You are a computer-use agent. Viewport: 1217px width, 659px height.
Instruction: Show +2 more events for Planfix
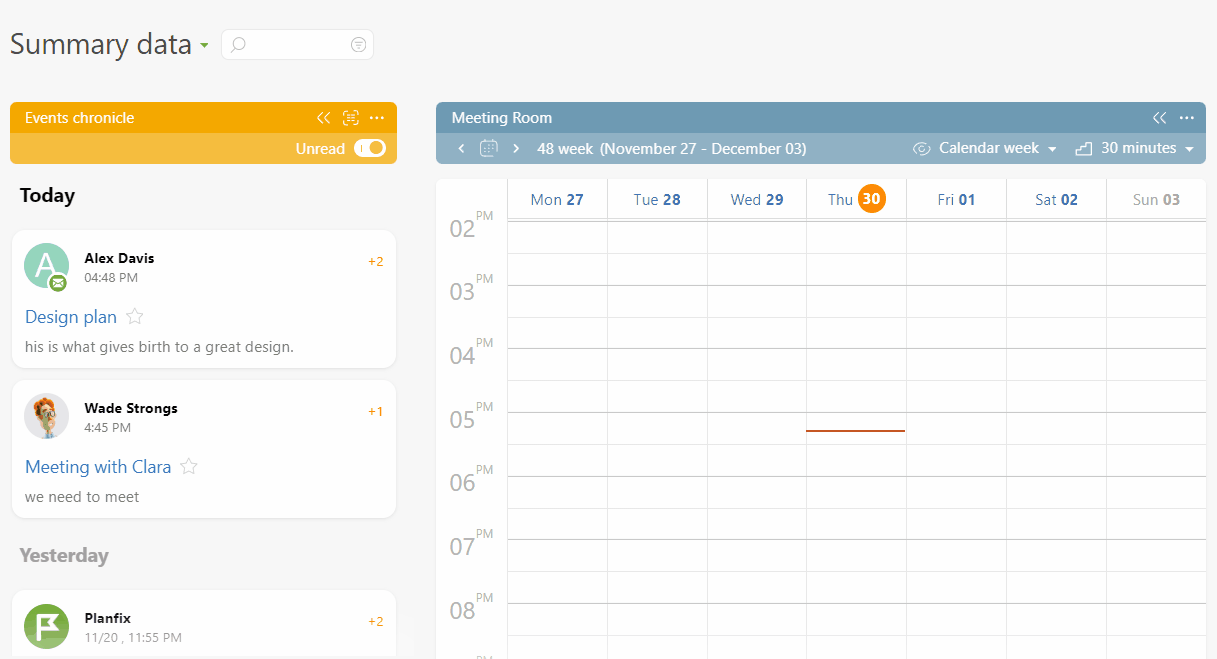click(x=376, y=622)
